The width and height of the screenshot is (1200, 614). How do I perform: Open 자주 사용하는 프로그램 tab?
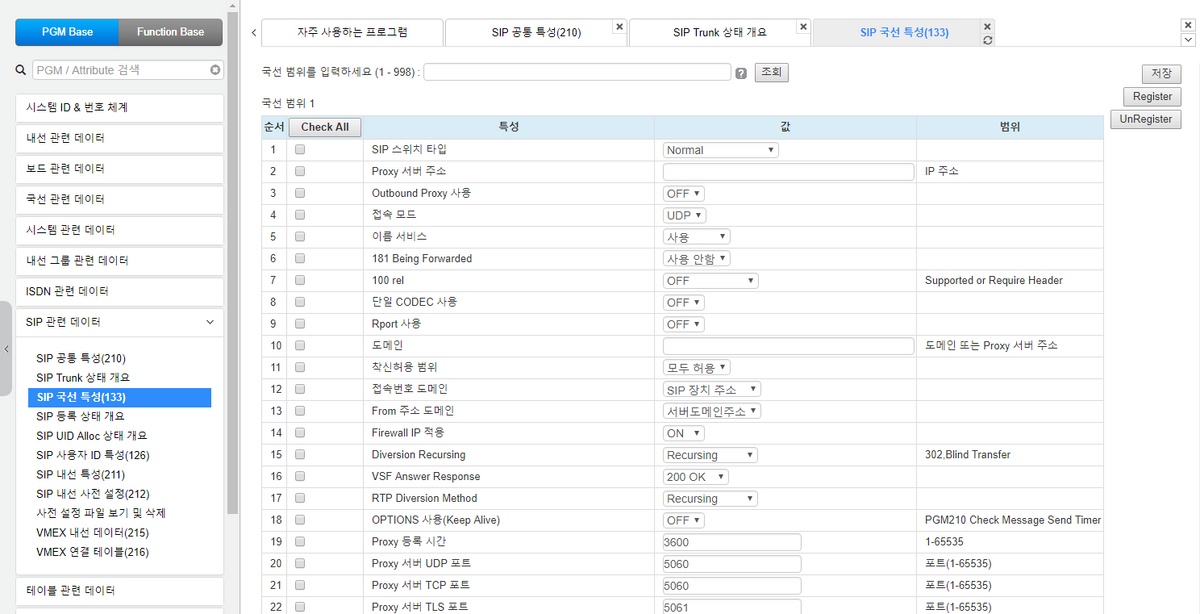352,32
